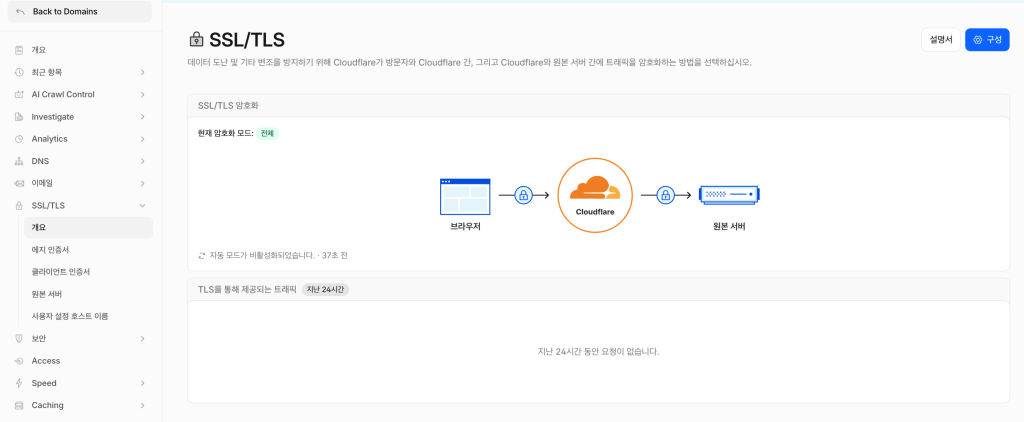The width and height of the screenshot is (1024, 422).
Task: Click the Investigate document icon
Action: (x=19, y=116)
